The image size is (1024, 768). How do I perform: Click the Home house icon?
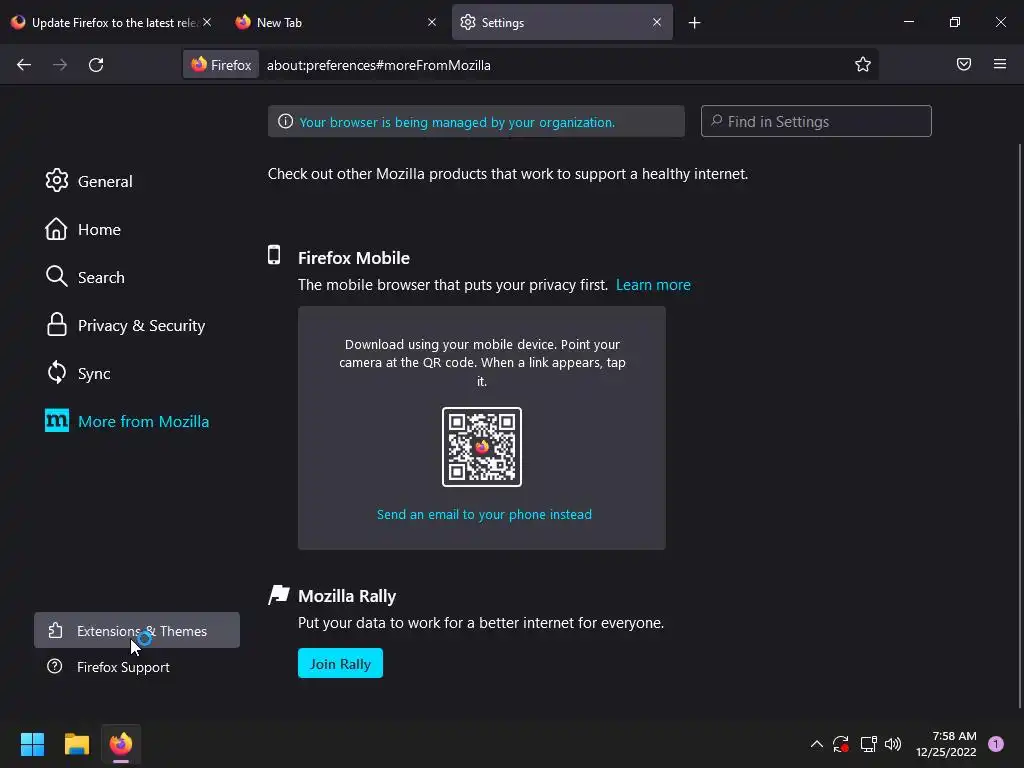56,229
